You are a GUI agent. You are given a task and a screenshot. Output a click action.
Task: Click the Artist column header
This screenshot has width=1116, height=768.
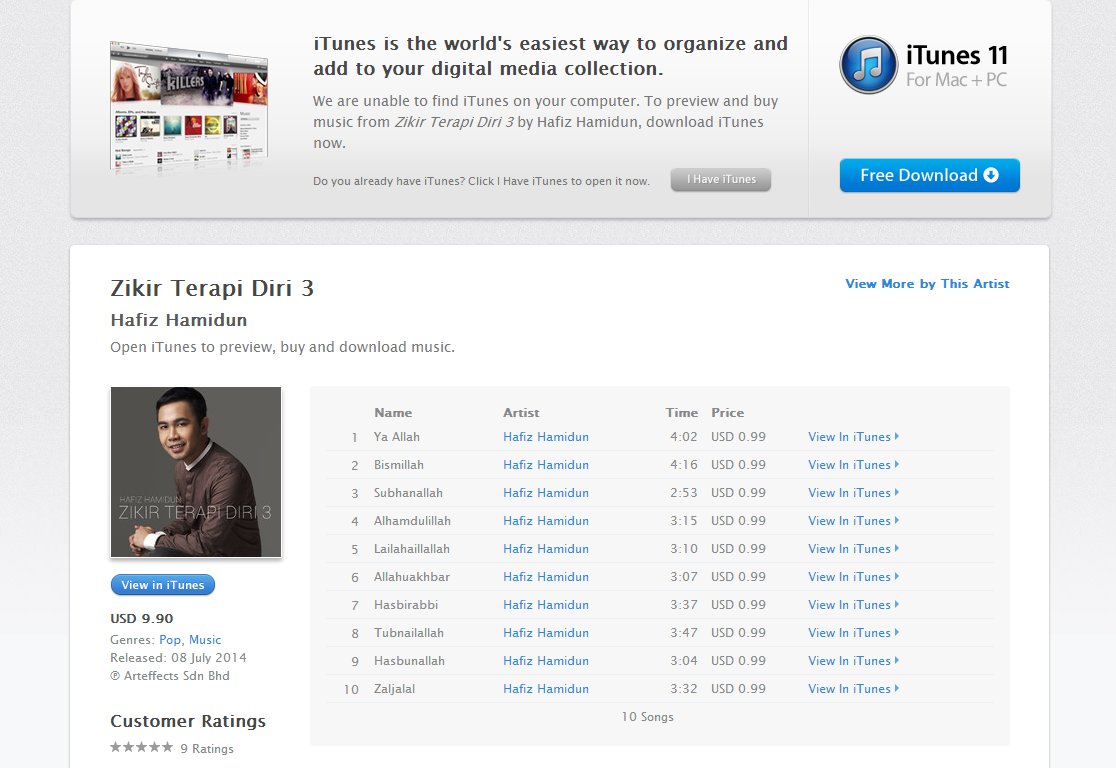click(x=521, y=412)
